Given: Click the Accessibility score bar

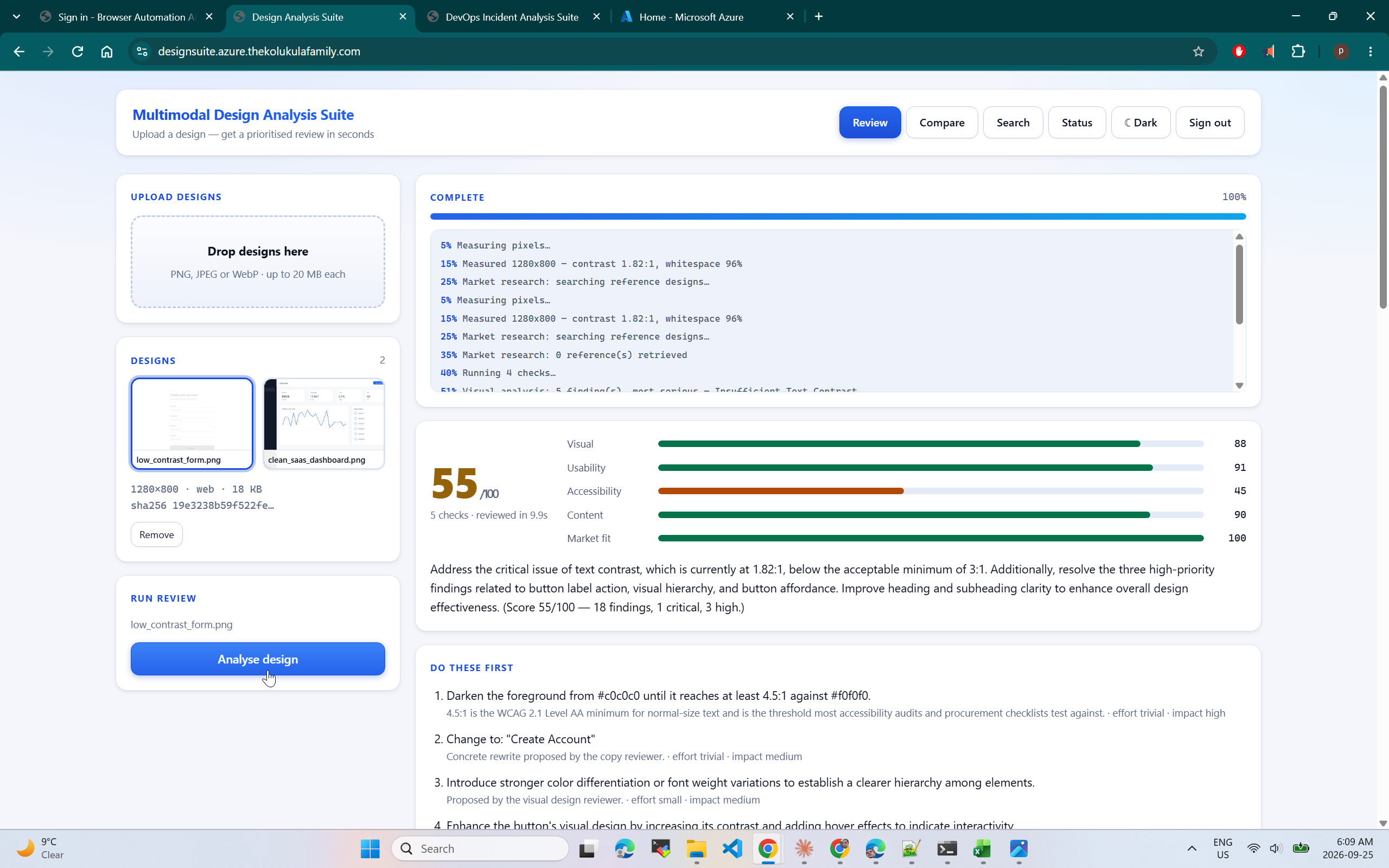Looking at the screenshot, I should (x=931, y=492).
